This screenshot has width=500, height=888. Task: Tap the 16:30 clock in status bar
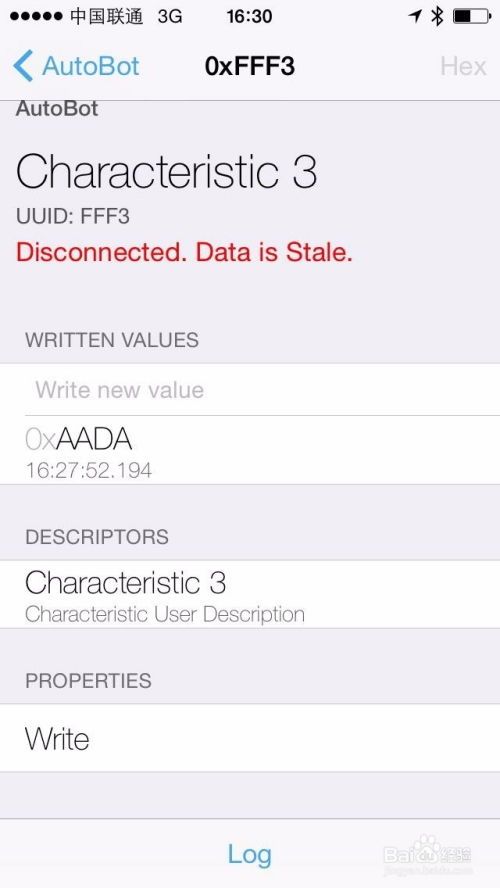249,17
